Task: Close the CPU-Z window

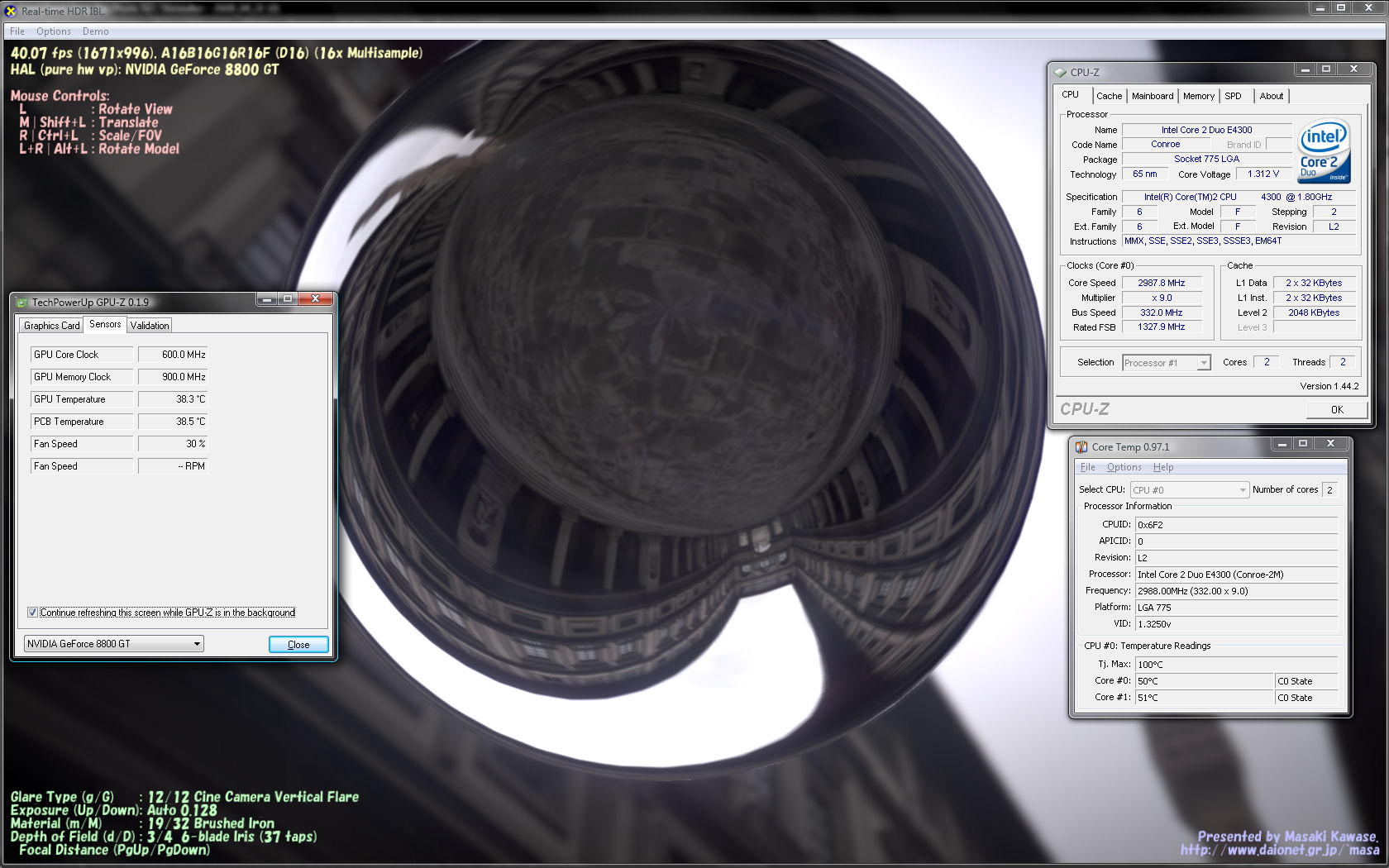Action: coord(1353,69)
